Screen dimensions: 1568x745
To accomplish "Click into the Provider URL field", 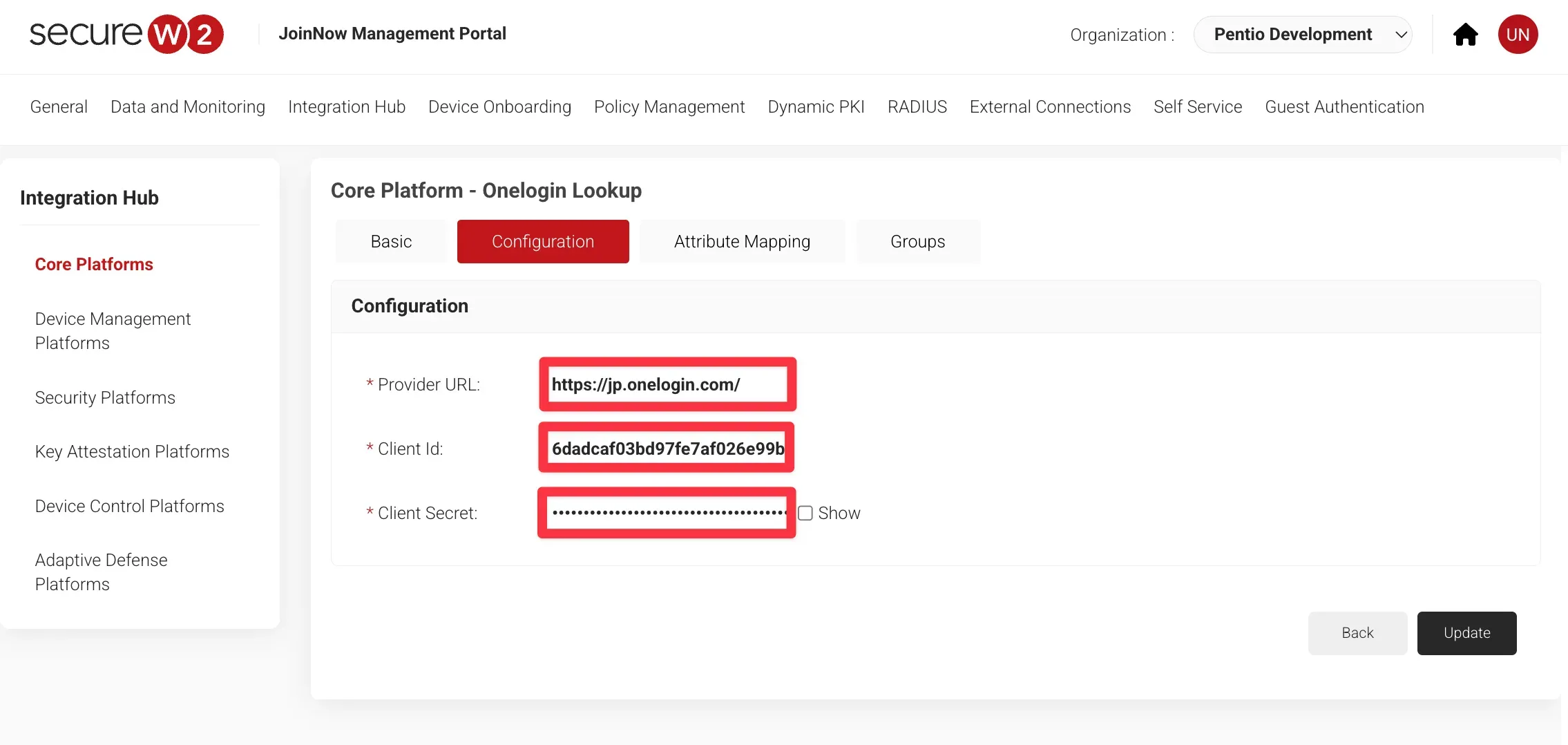I will pyautogui.click(x=667, y=384).
